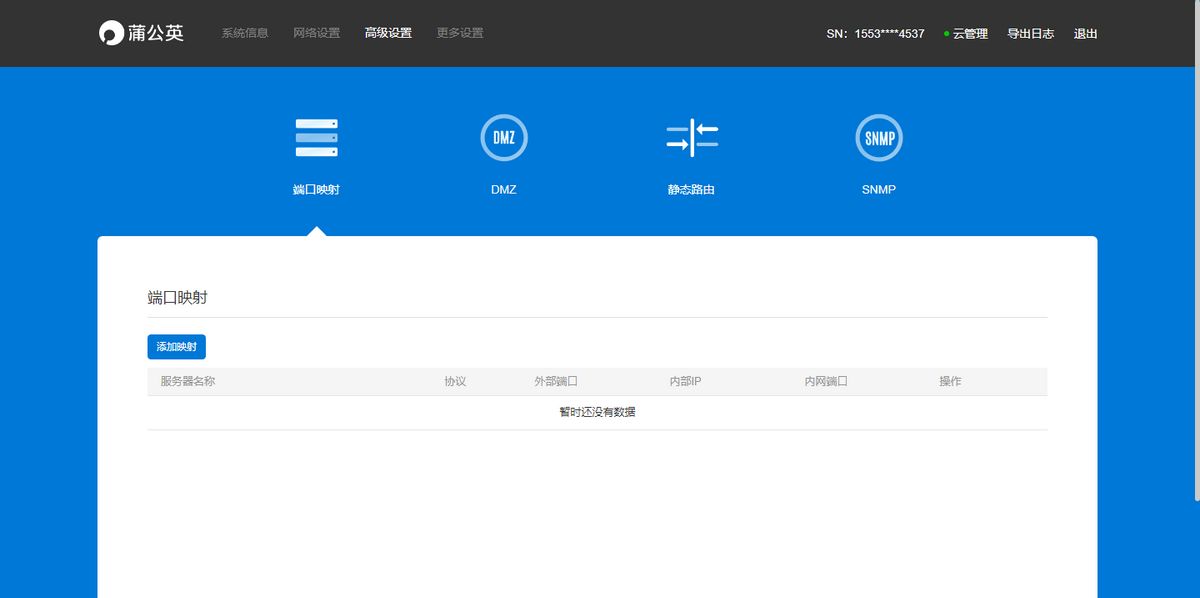Click the SN: 1553****4537 text
The width and height of the screenshot is (1200, 598).
[x=875, y=34]
